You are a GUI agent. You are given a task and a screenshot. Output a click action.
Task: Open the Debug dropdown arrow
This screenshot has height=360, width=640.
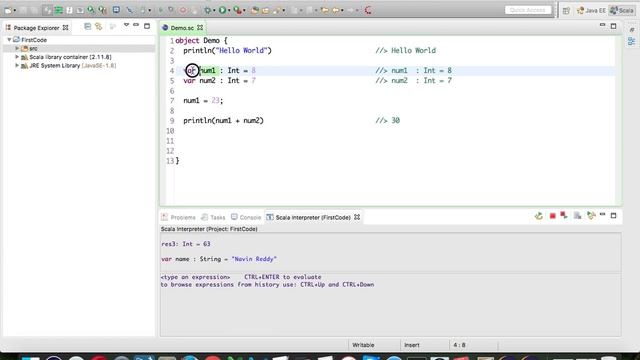click(x=214, y=11)
